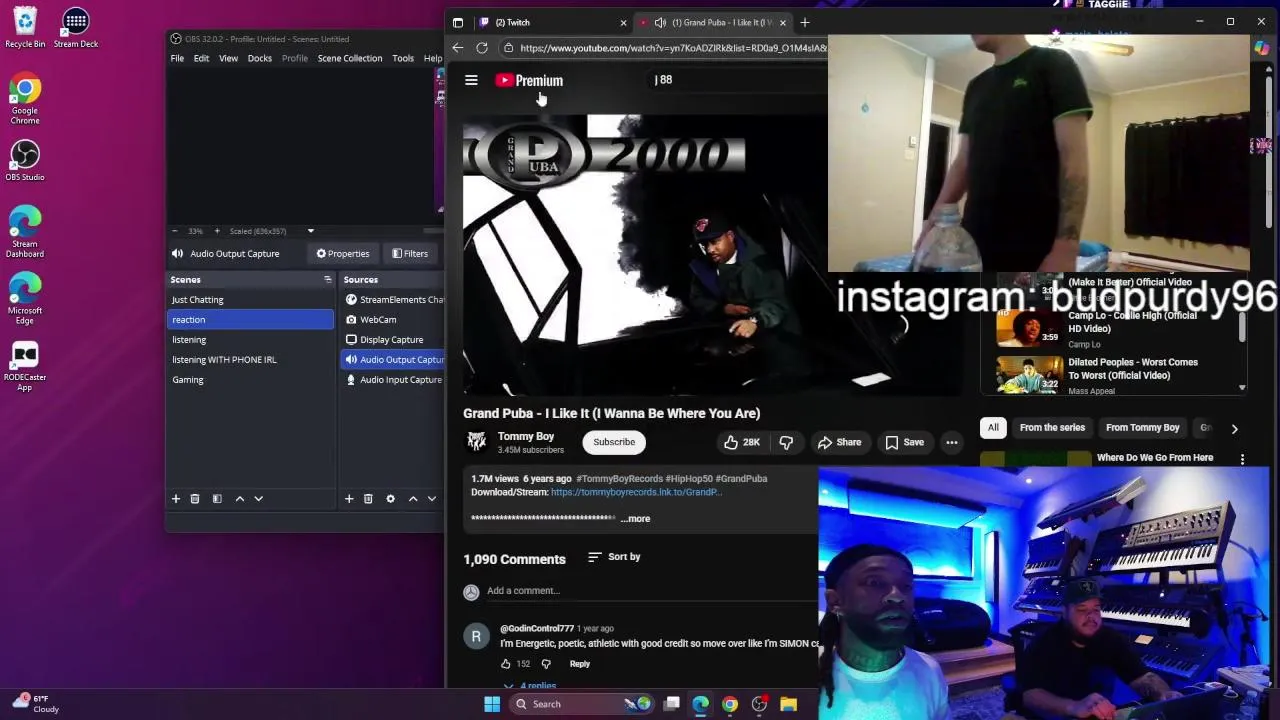This screenshot has height=720, width=1280.
Task: Open options for Where Do We Go From Here
Action: 1242,459
